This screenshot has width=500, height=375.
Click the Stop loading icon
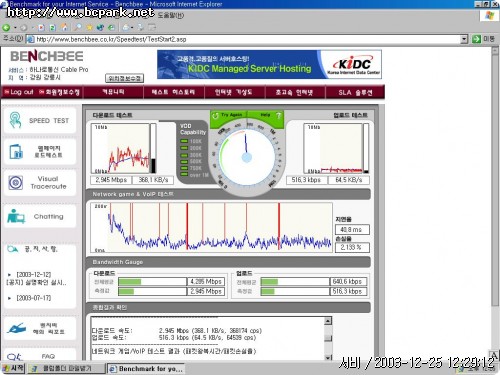click(41, 28)
